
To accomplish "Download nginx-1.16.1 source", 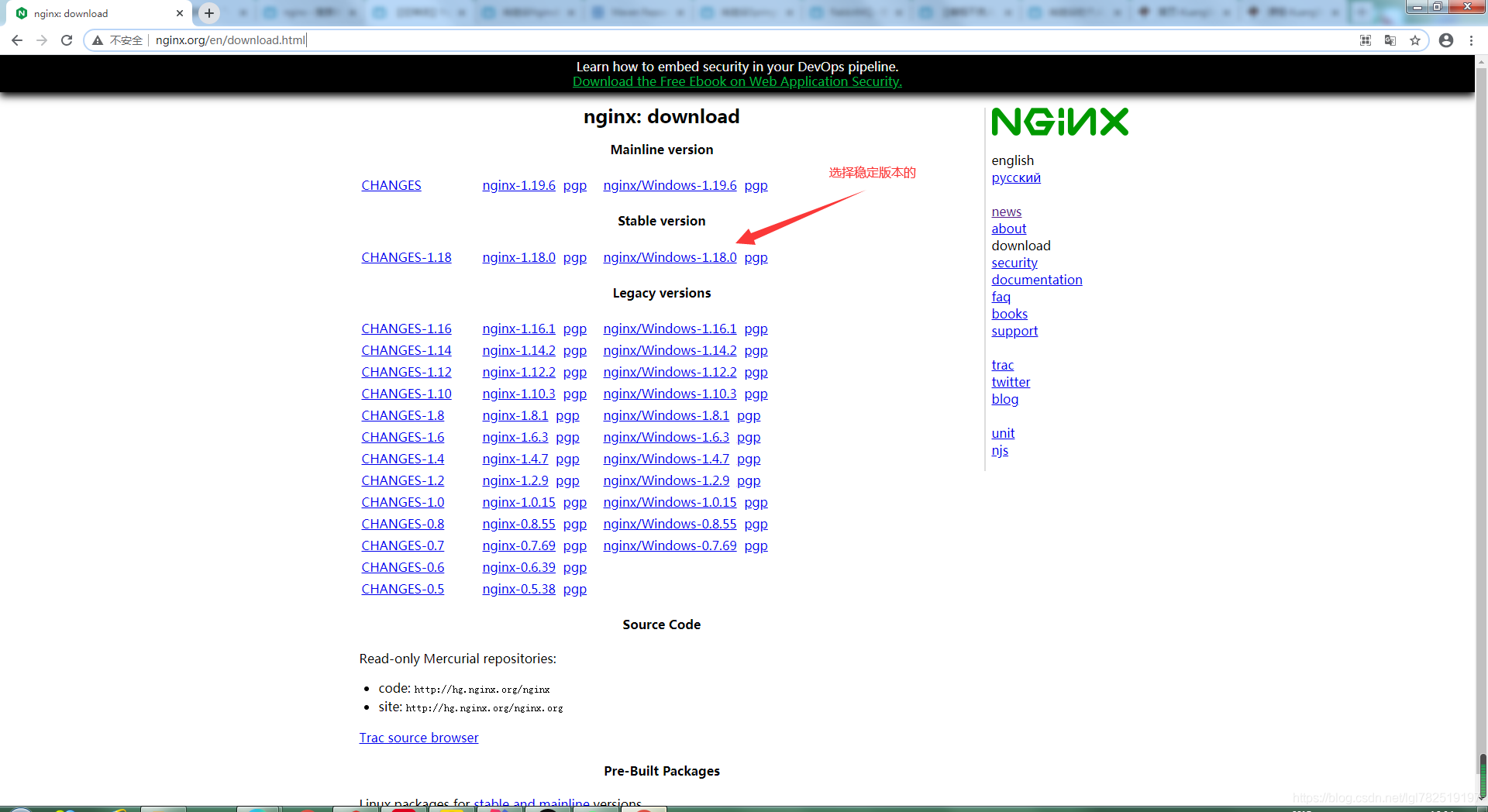I will 518,329.
